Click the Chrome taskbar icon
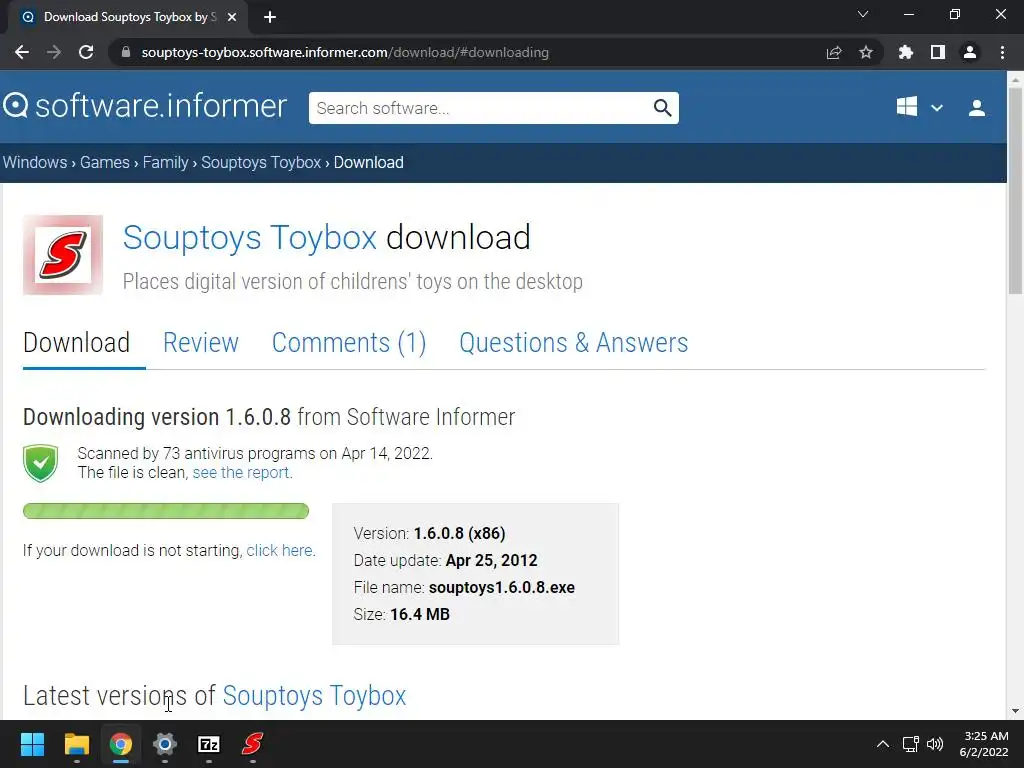The height and width of the screenshot is (768, 1024). [x=121, y=744]
